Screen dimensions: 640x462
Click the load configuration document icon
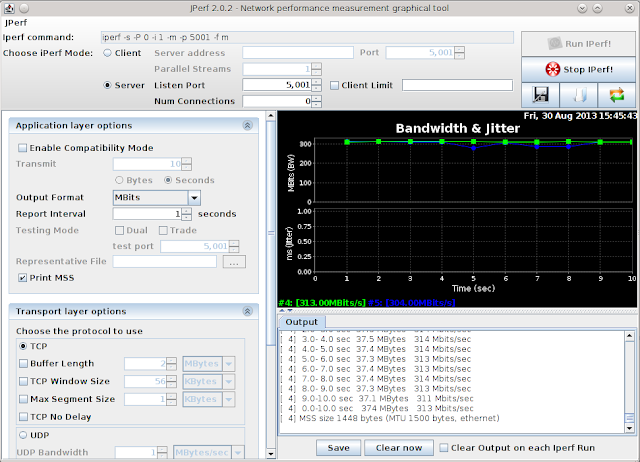[578, 95]
